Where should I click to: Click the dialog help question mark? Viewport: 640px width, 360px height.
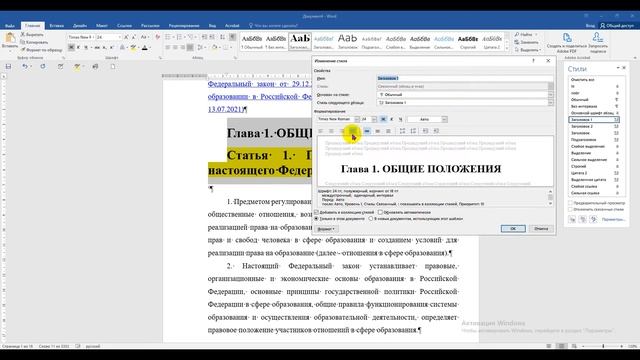(x=533, y=61)
